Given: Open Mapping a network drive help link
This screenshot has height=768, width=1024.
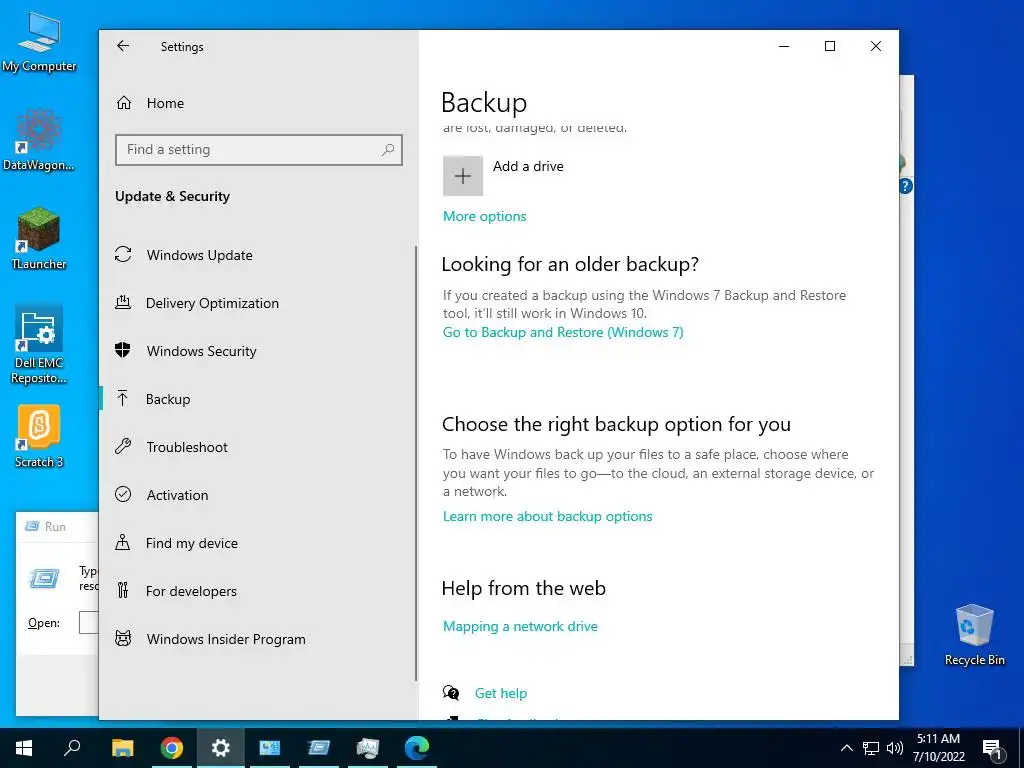Looking at the screenshot, I should 520,626.
